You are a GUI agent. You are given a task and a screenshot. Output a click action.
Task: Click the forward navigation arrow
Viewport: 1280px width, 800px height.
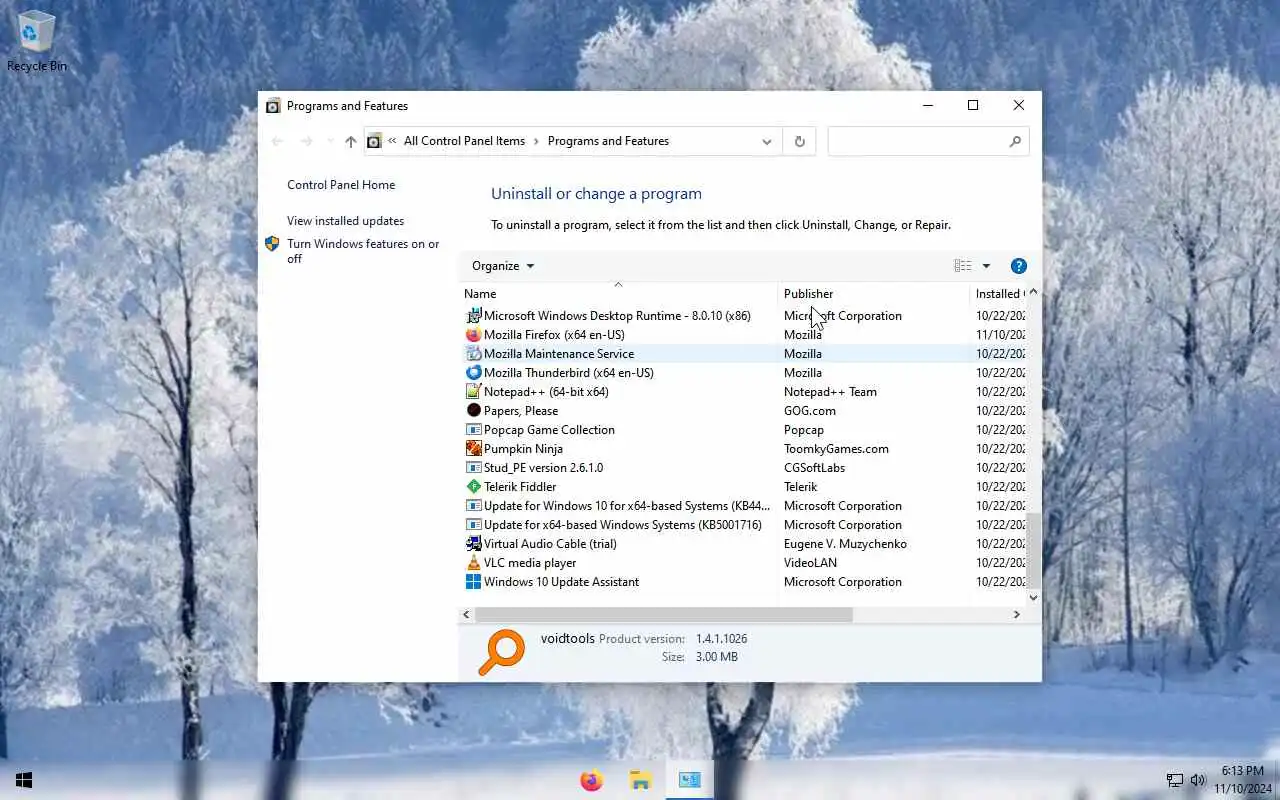pos(307,142)
